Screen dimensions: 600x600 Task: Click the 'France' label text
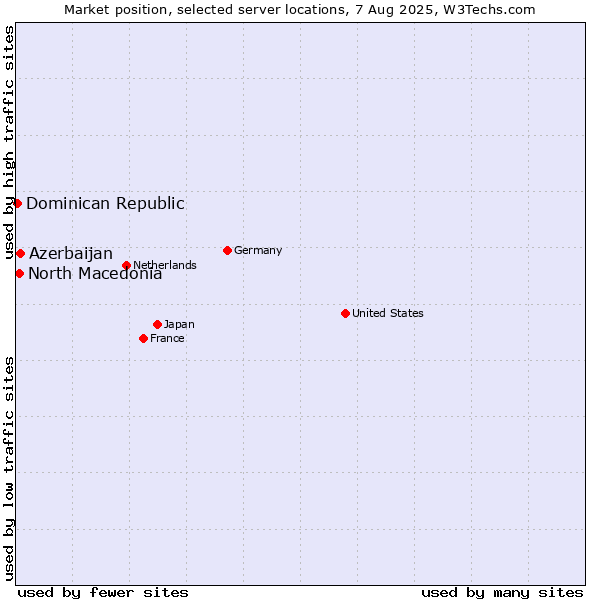tap(167, 338)
